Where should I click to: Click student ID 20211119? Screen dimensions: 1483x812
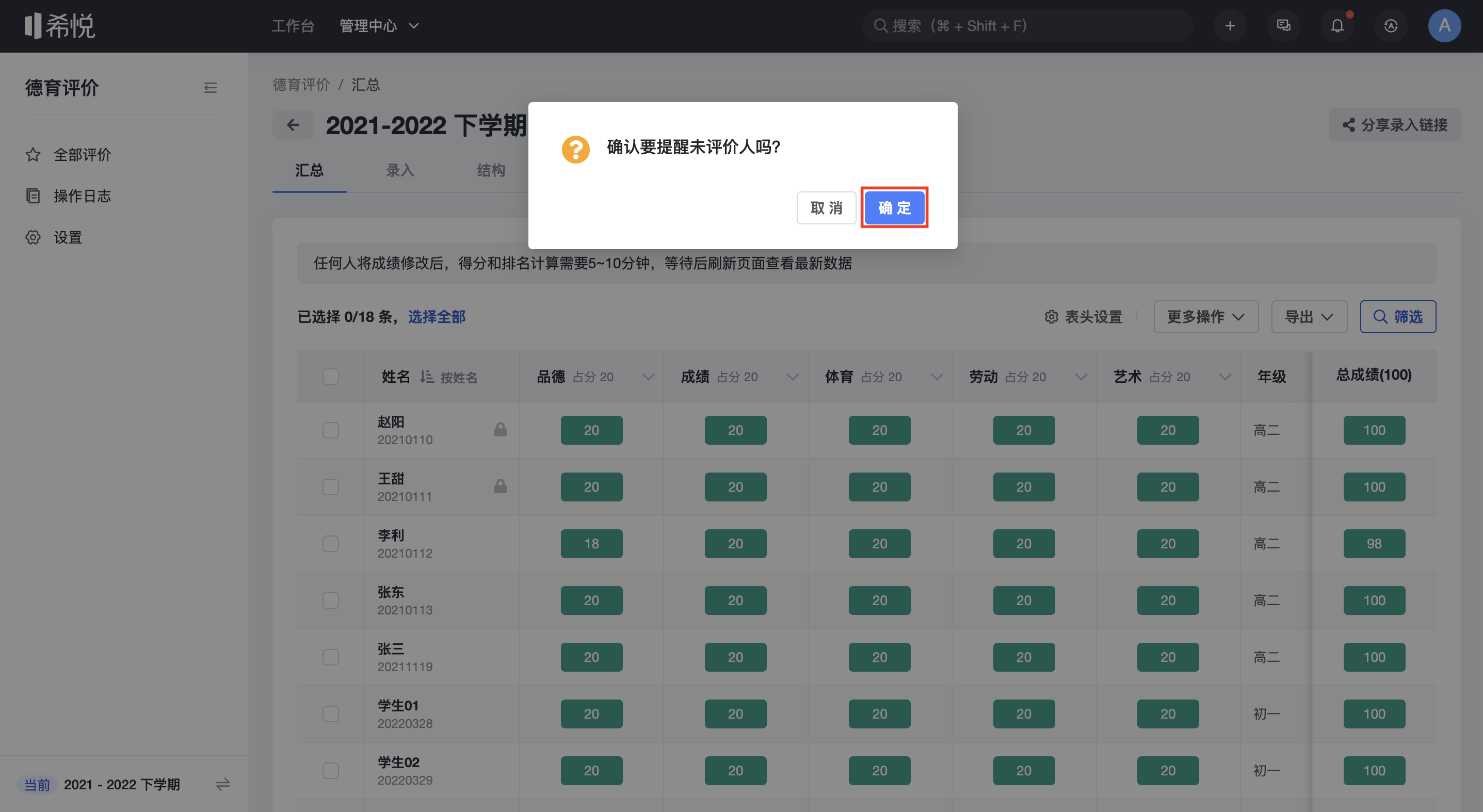(405, 667)
